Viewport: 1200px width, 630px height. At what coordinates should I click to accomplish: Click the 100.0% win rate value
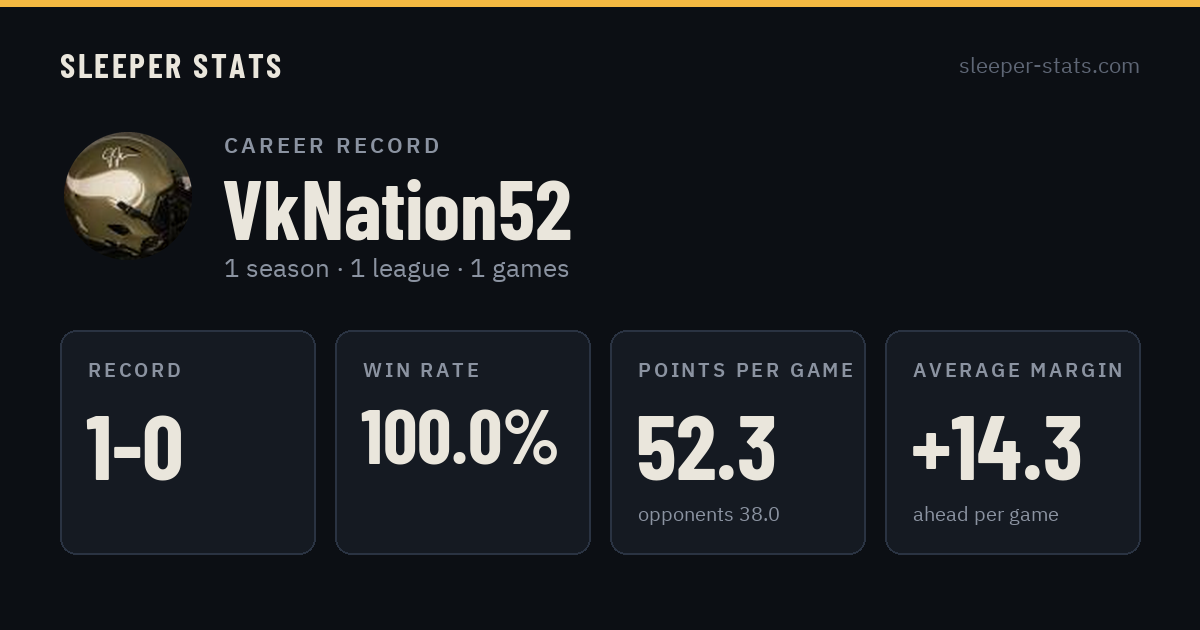tap(459, 437)
